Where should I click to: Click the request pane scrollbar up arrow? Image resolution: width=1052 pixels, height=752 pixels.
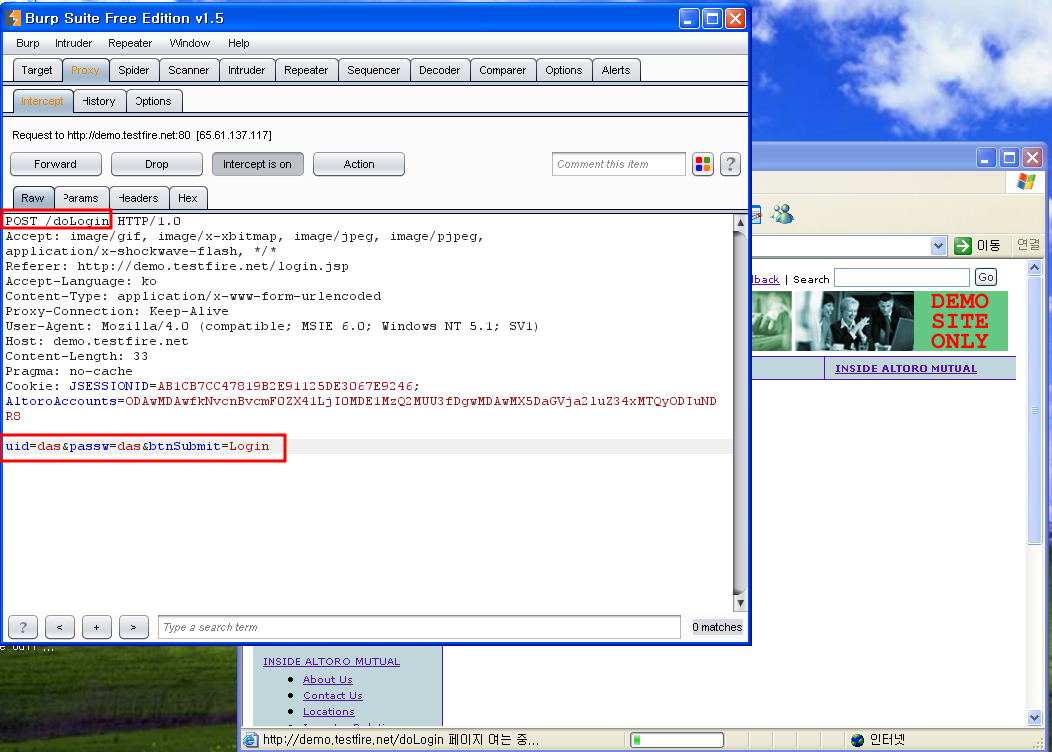740,223
